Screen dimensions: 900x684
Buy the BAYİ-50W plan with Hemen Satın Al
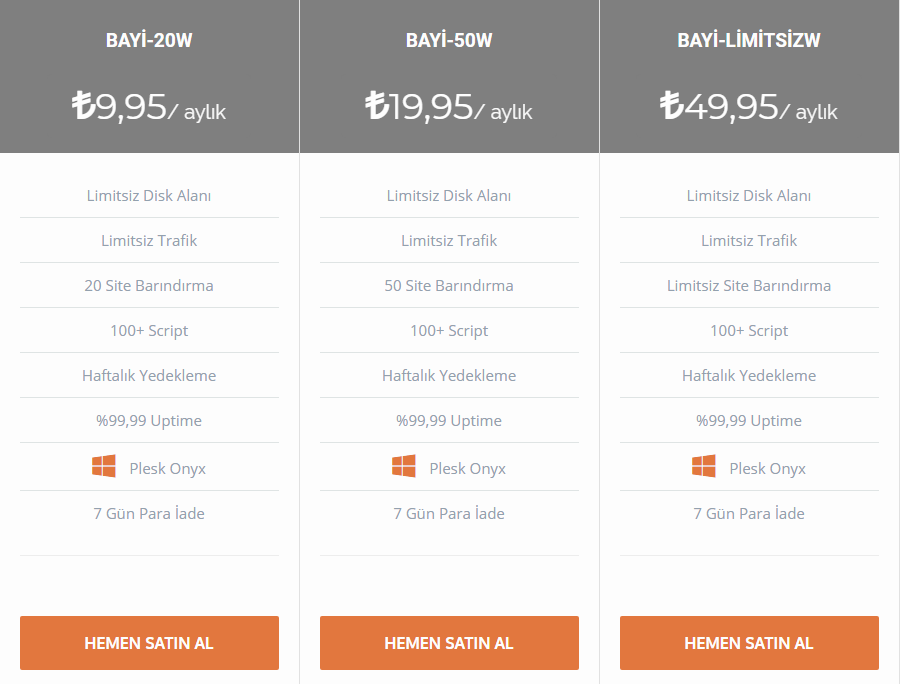[449, 643]
